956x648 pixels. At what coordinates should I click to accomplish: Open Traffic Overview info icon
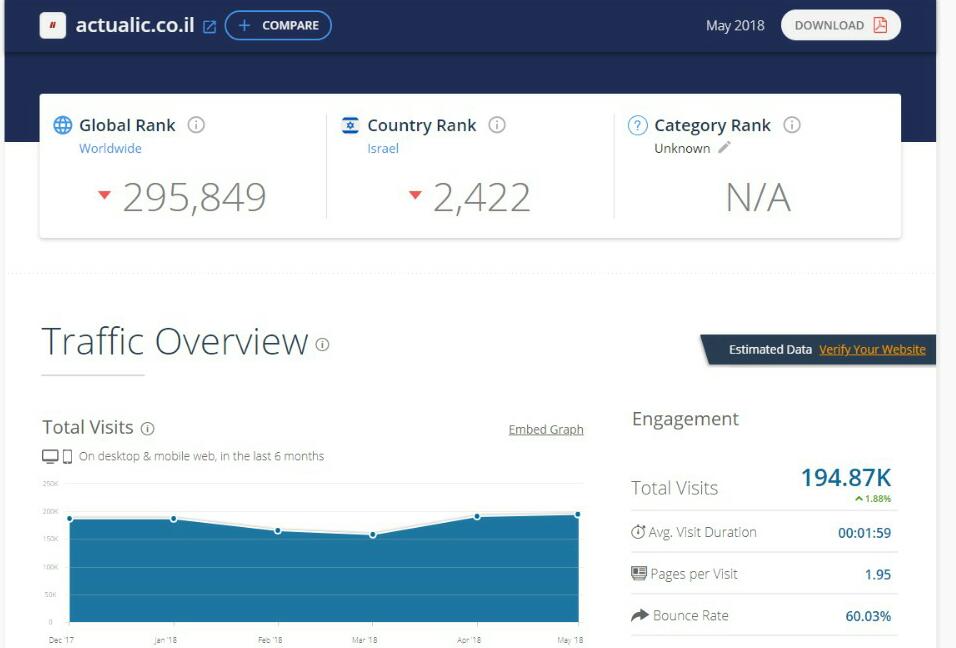(322, 344)
